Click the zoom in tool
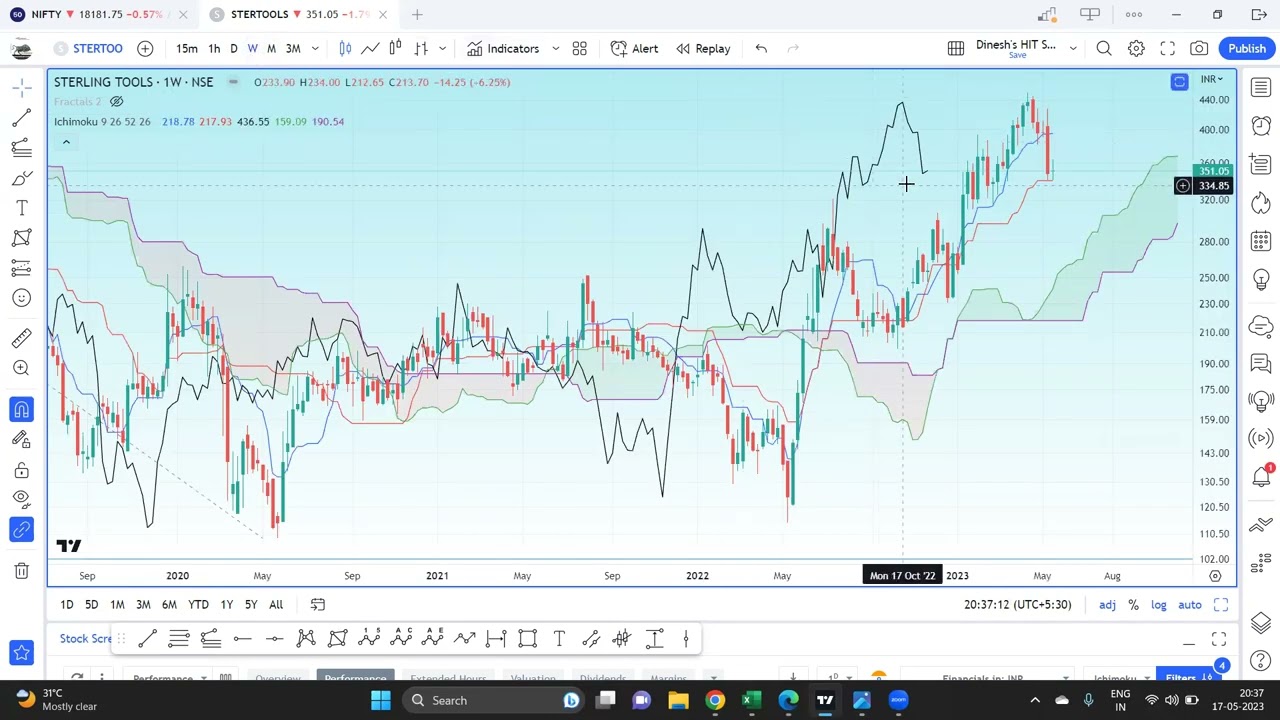This screenshot has height=720, width=1280. point(22,368)
